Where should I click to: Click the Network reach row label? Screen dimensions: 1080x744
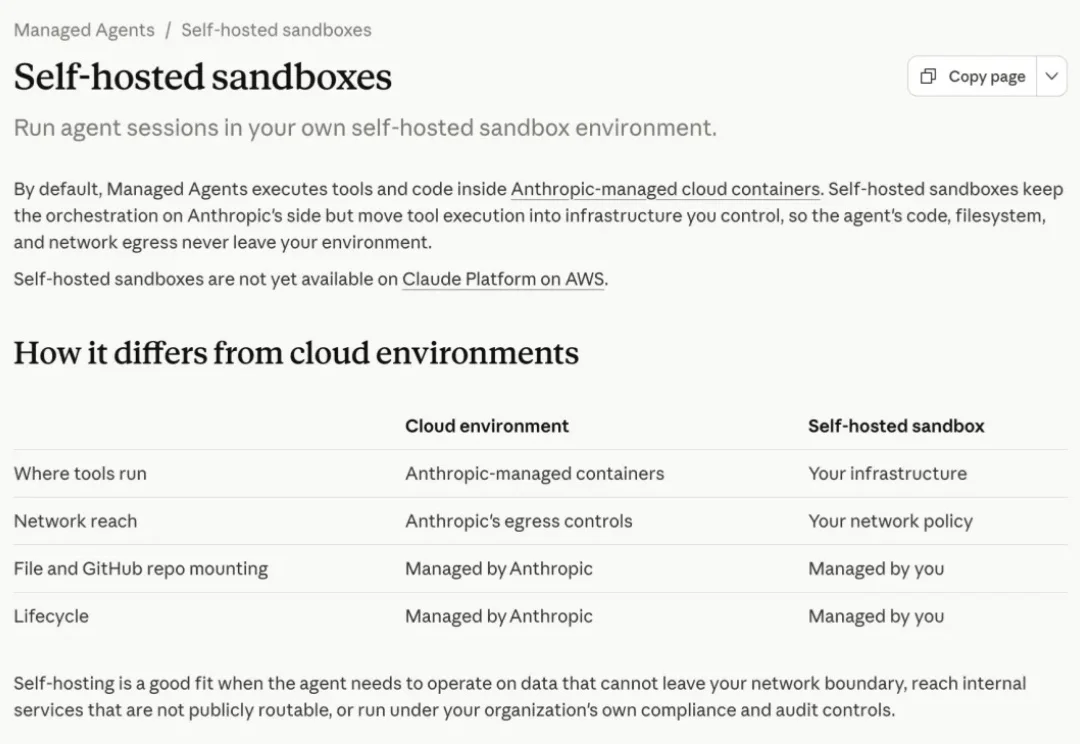75,521
